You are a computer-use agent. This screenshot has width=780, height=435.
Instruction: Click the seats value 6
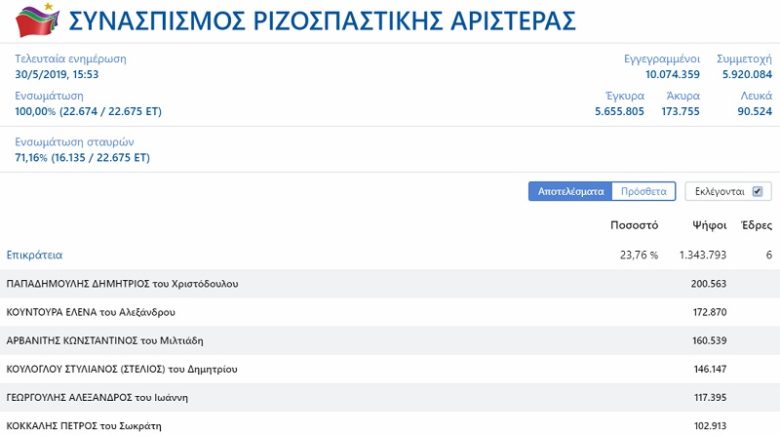coord(769,255)
